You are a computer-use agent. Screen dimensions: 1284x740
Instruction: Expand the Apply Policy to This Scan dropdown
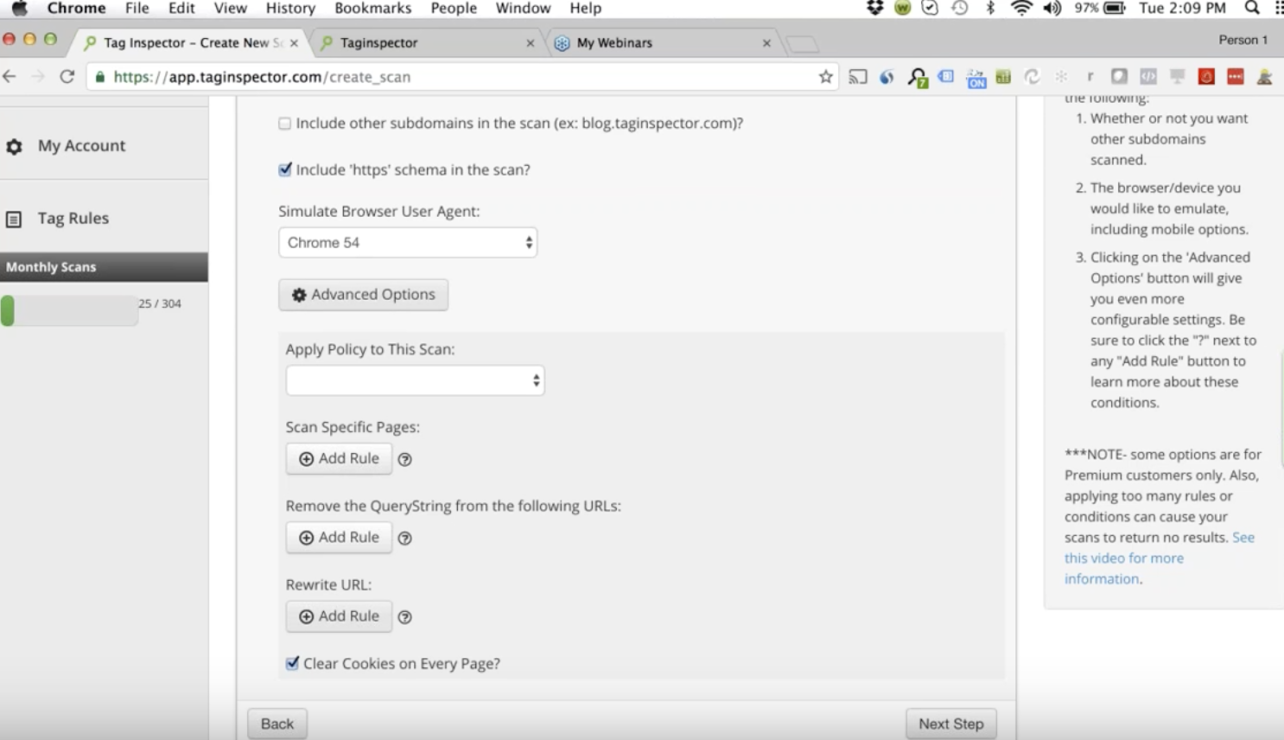pyautogui.click(x=415, y=380)
